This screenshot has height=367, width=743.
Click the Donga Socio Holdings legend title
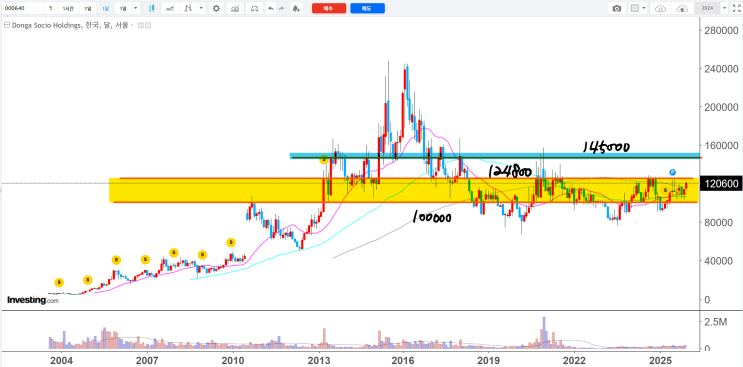point(69,25)
